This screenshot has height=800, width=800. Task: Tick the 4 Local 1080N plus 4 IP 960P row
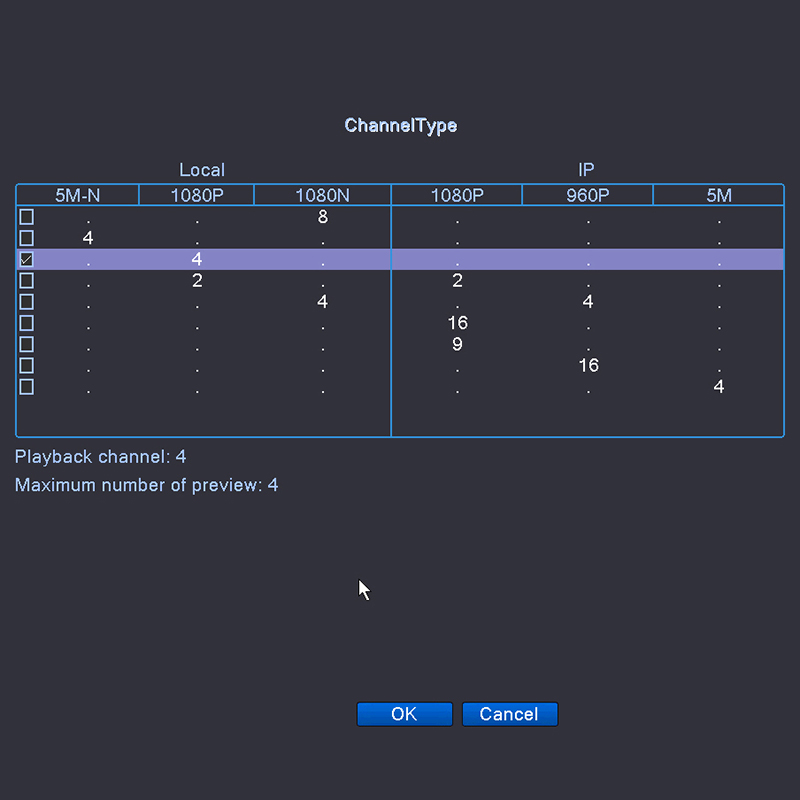(27, 302)
